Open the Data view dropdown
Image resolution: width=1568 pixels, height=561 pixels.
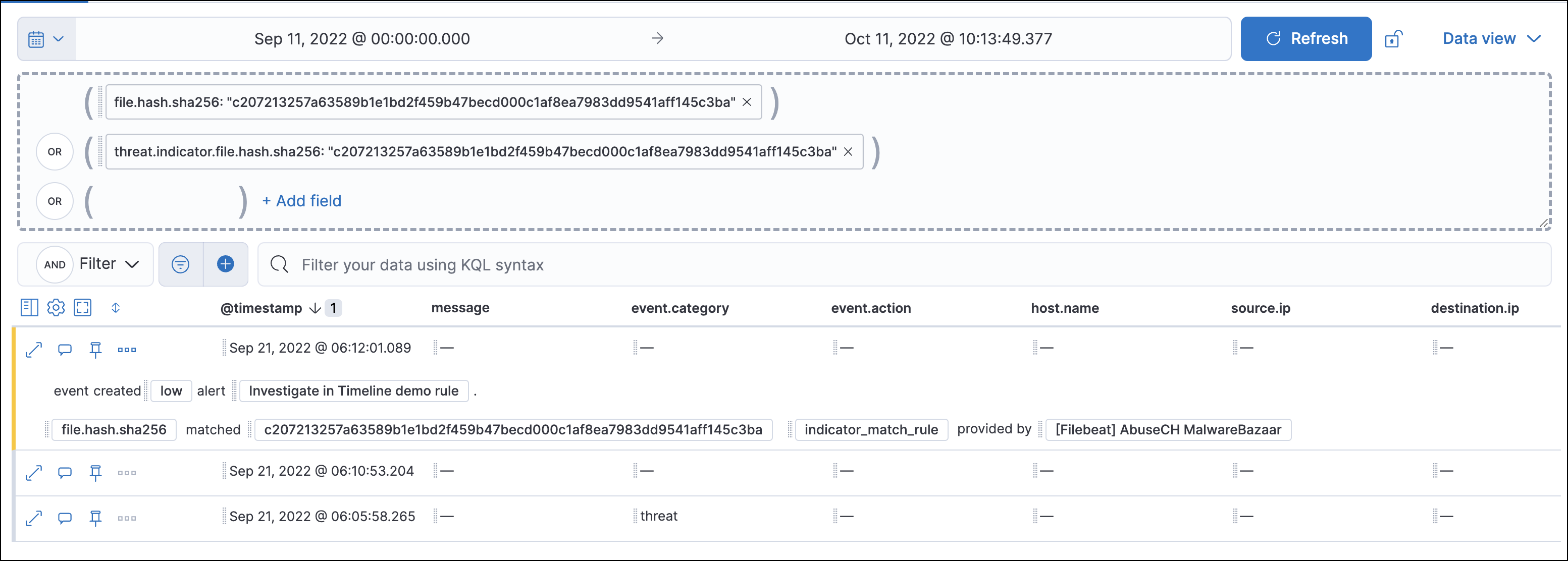[x=1491, y=38]
